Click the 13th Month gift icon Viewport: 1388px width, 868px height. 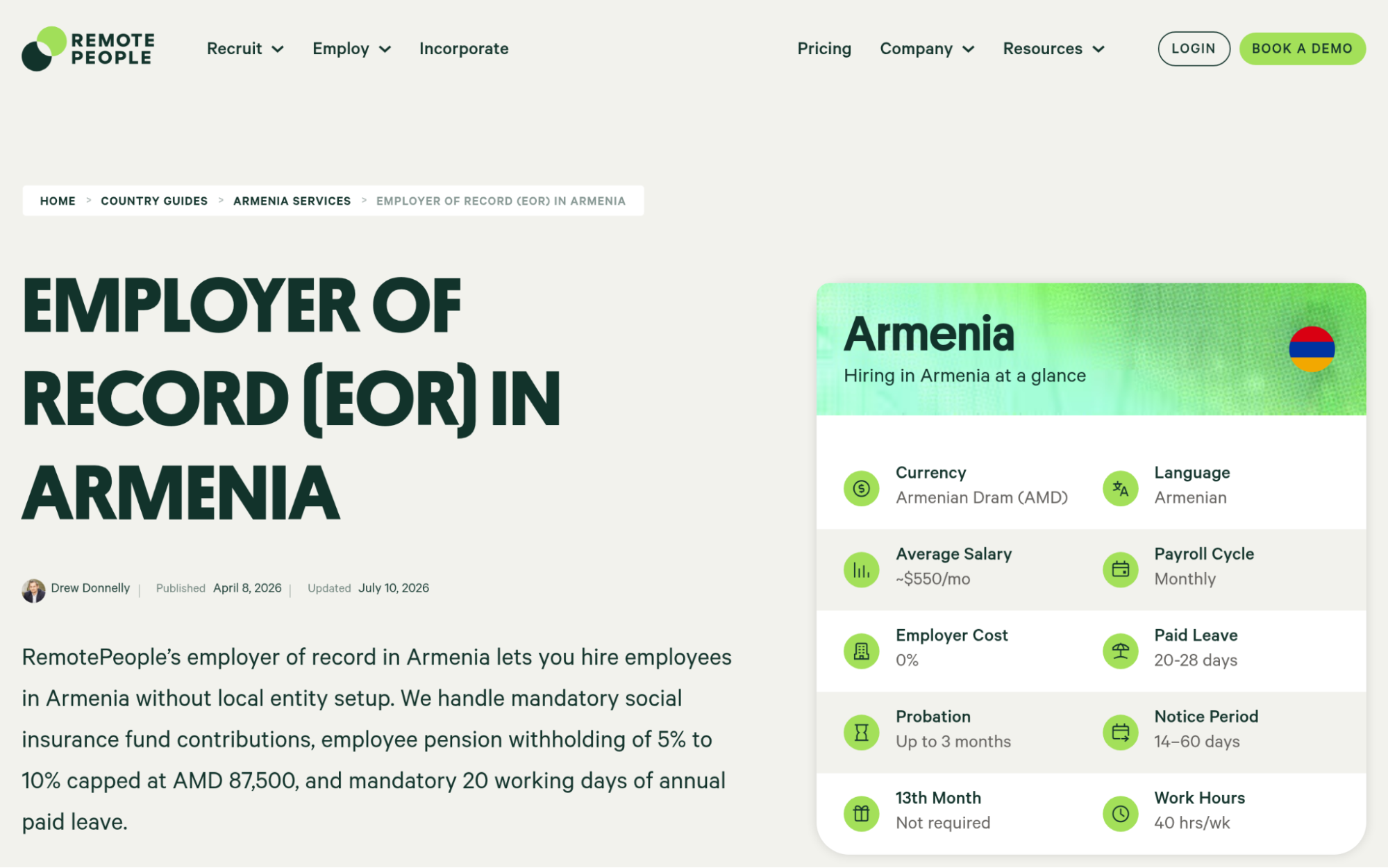pyautogui.click(x=861, y=814)
